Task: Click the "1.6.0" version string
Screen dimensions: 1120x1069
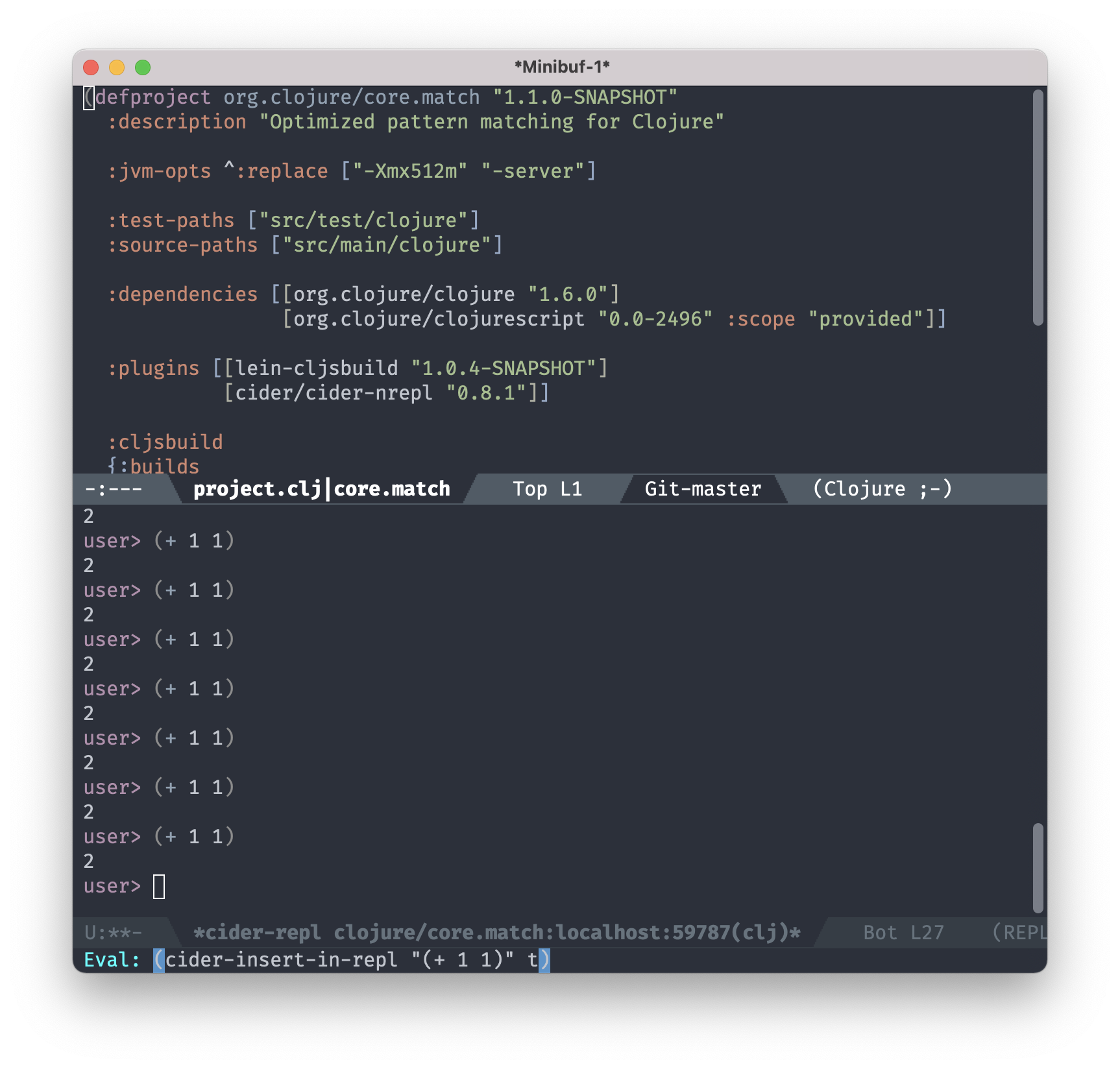Action: point(568,294)
